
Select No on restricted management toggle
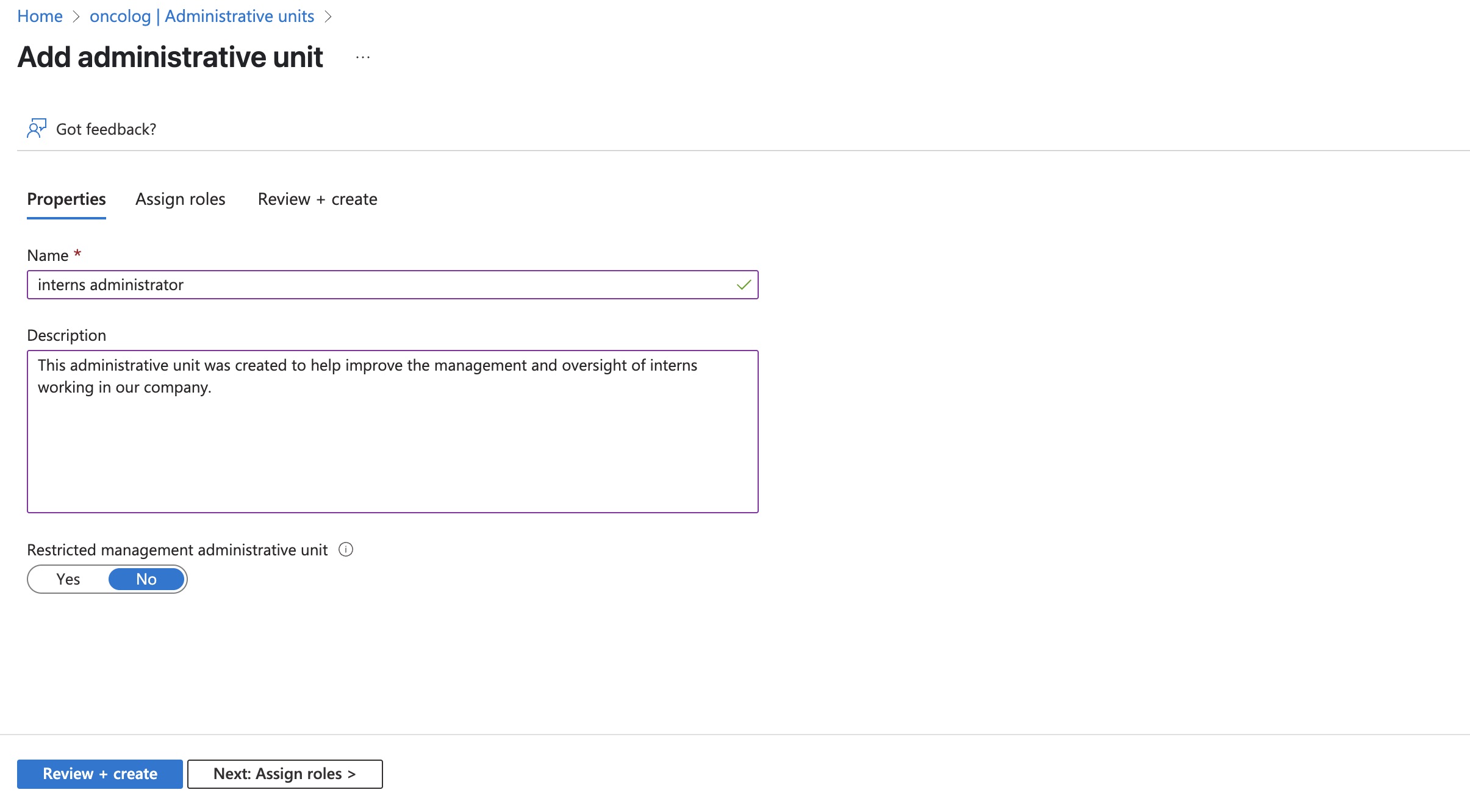(x=146, y=579)
